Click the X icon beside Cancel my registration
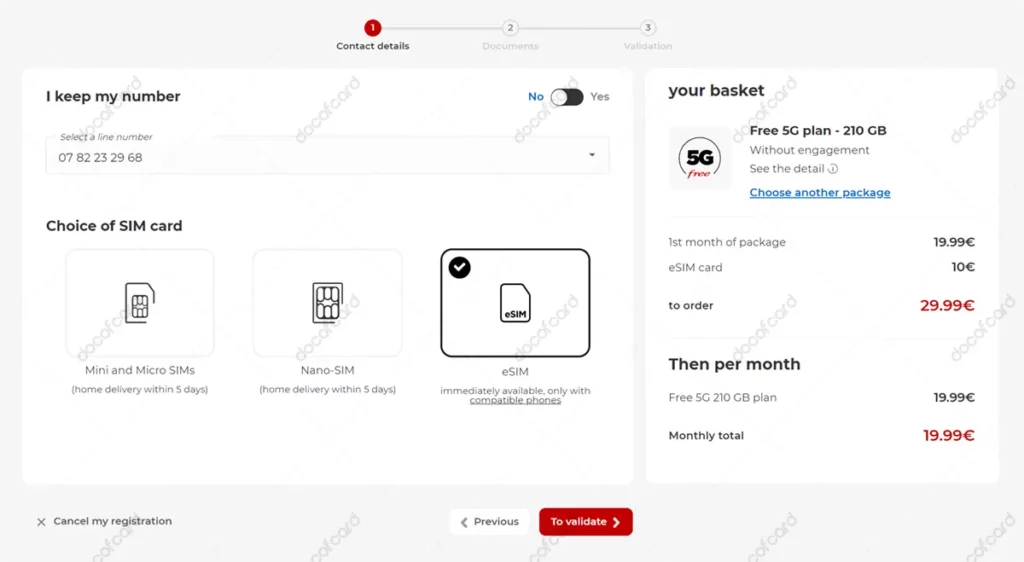Viewport: 1024px width, 562px height. click(x=41, y=522)
